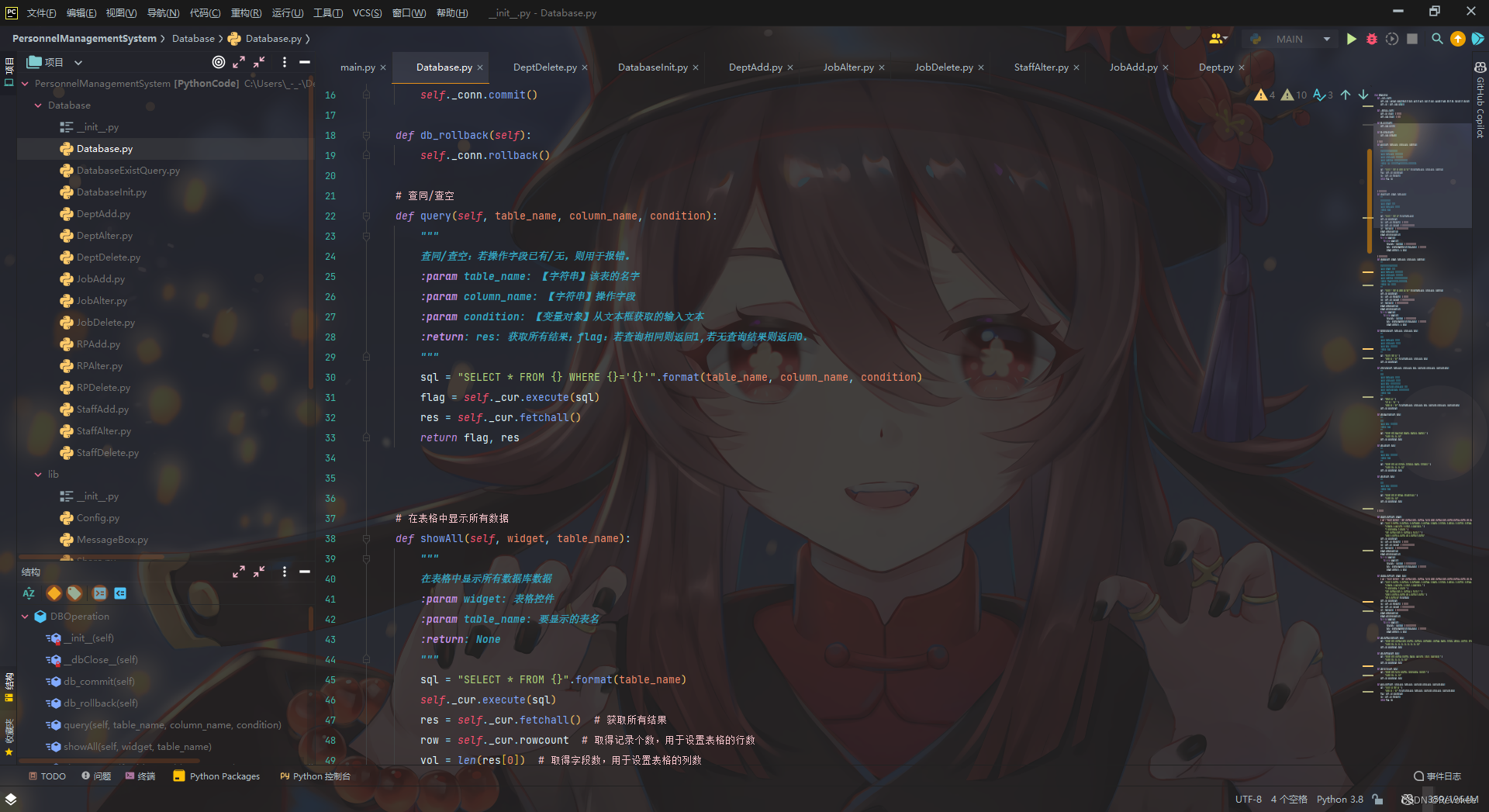Open the 事件日志 event log
This screenshot has width=1489, height=812.
[1437, 776]
